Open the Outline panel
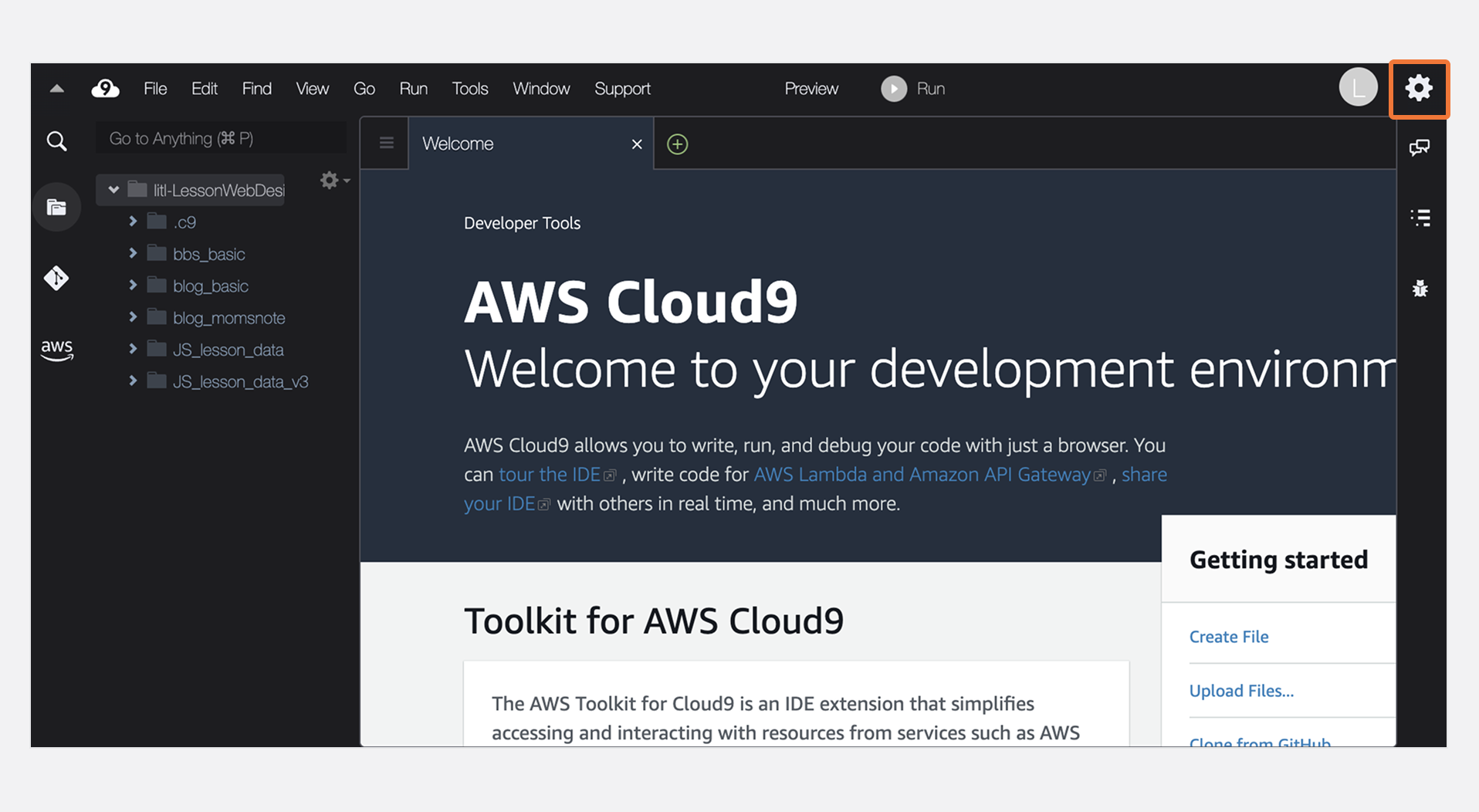Screen dimensions: 1479x812 tap(1420, 218)
